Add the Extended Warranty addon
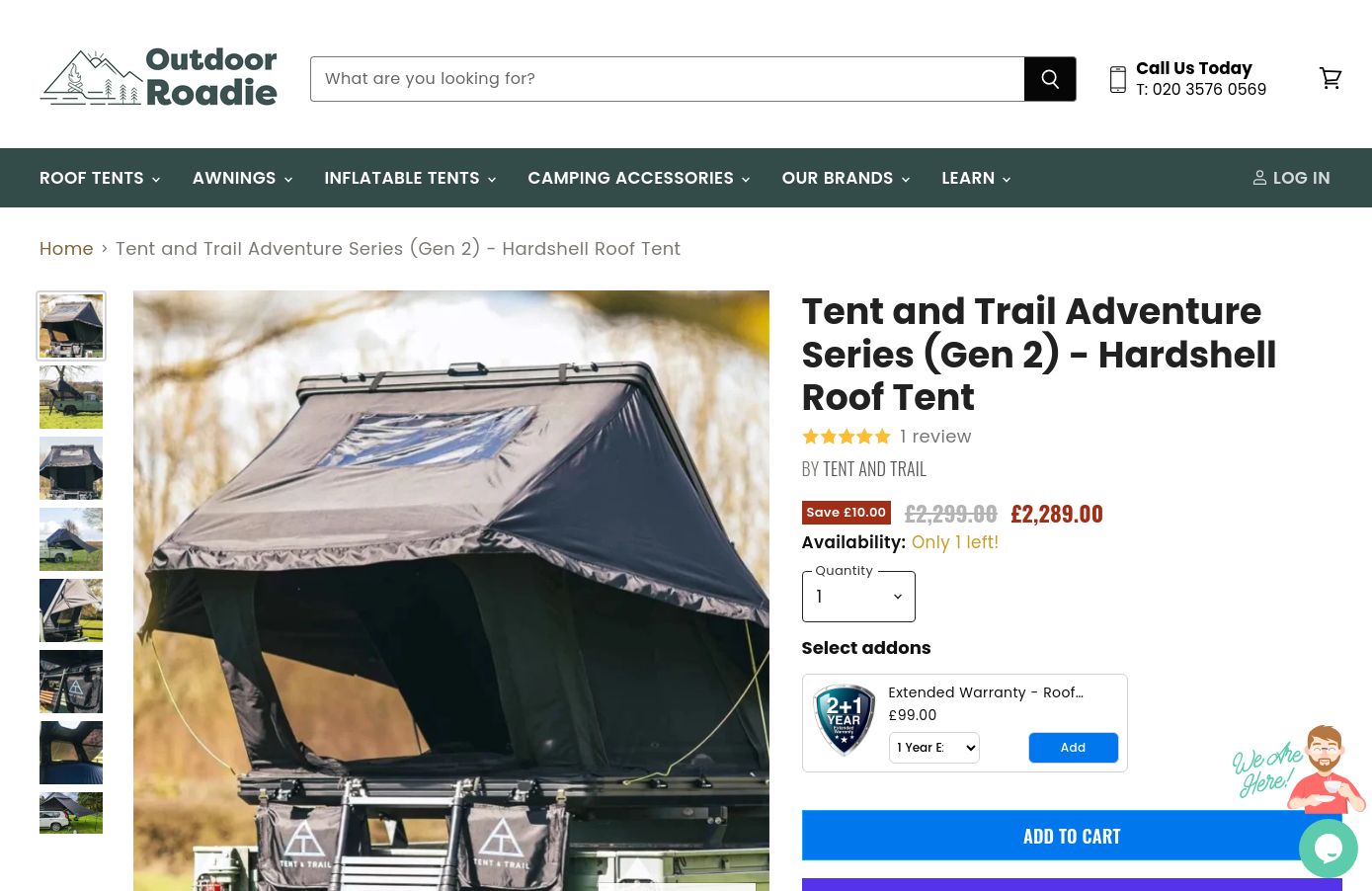The image size is (1372, 891). [1074, 748]
